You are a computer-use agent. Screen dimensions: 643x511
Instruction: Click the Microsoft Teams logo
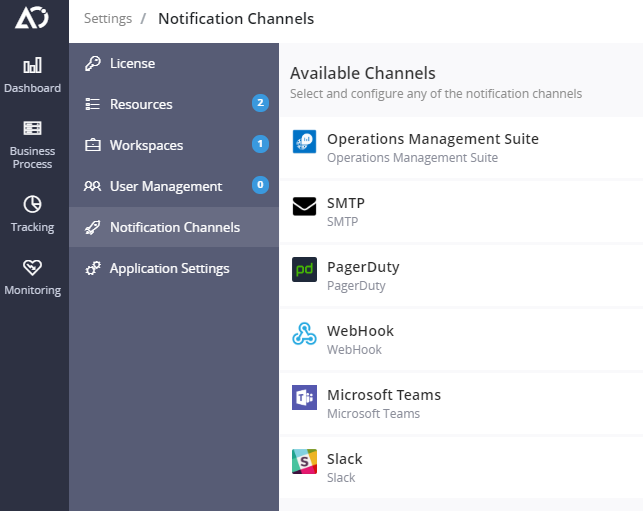pos(304,397)
